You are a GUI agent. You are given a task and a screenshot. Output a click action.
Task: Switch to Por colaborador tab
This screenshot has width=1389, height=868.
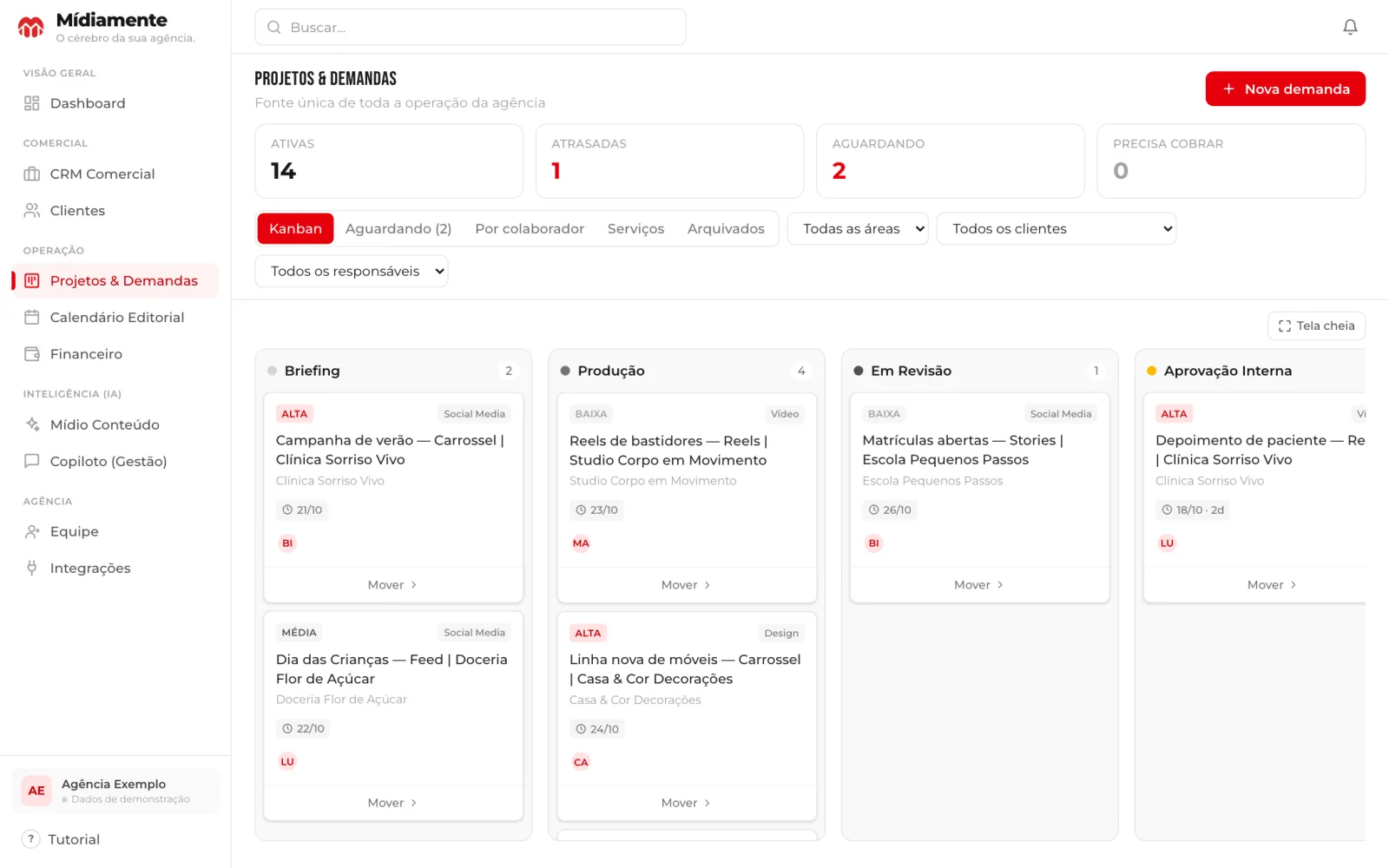point(530,228)
